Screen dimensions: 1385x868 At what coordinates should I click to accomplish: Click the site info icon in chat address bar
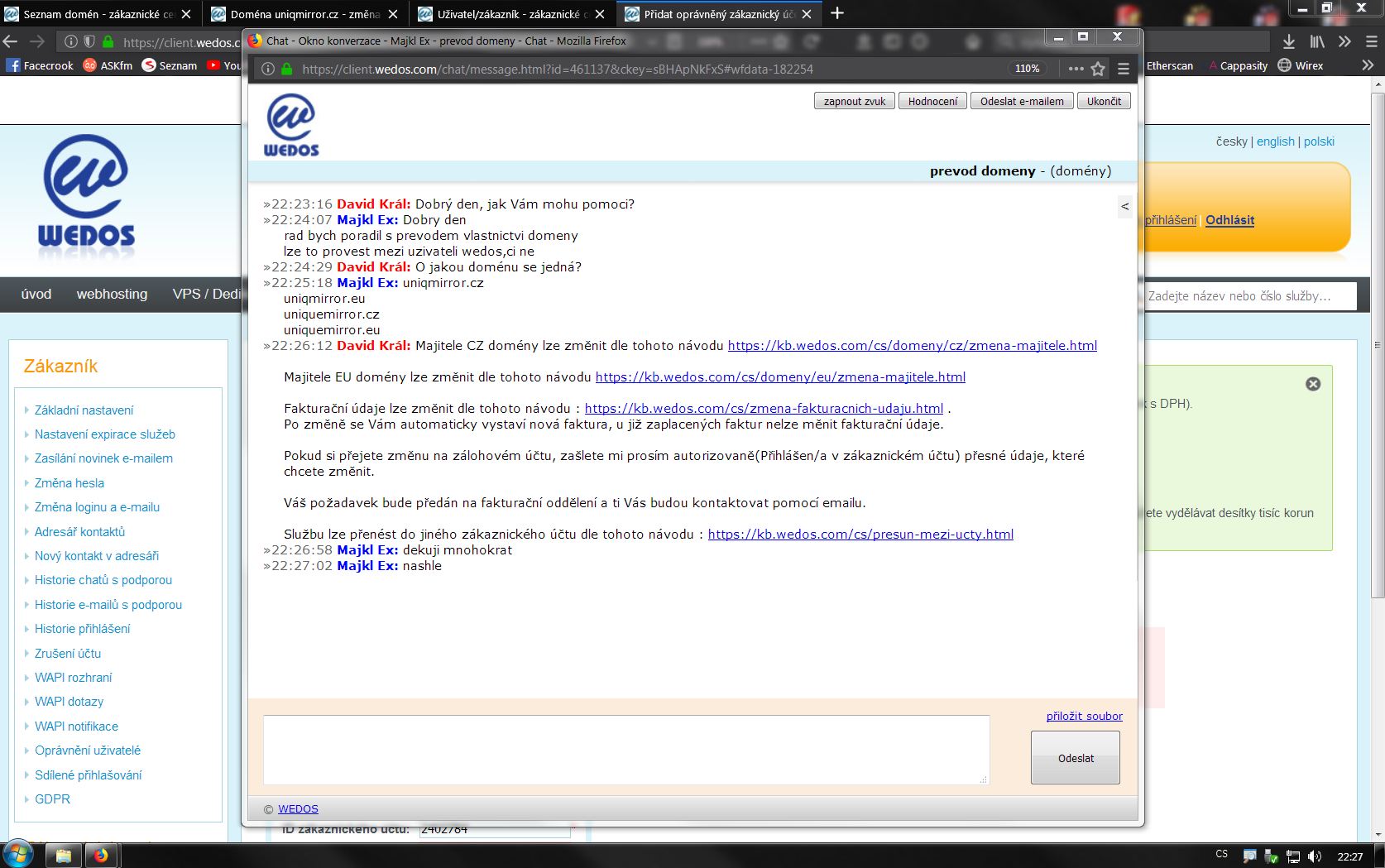[268, 70]
